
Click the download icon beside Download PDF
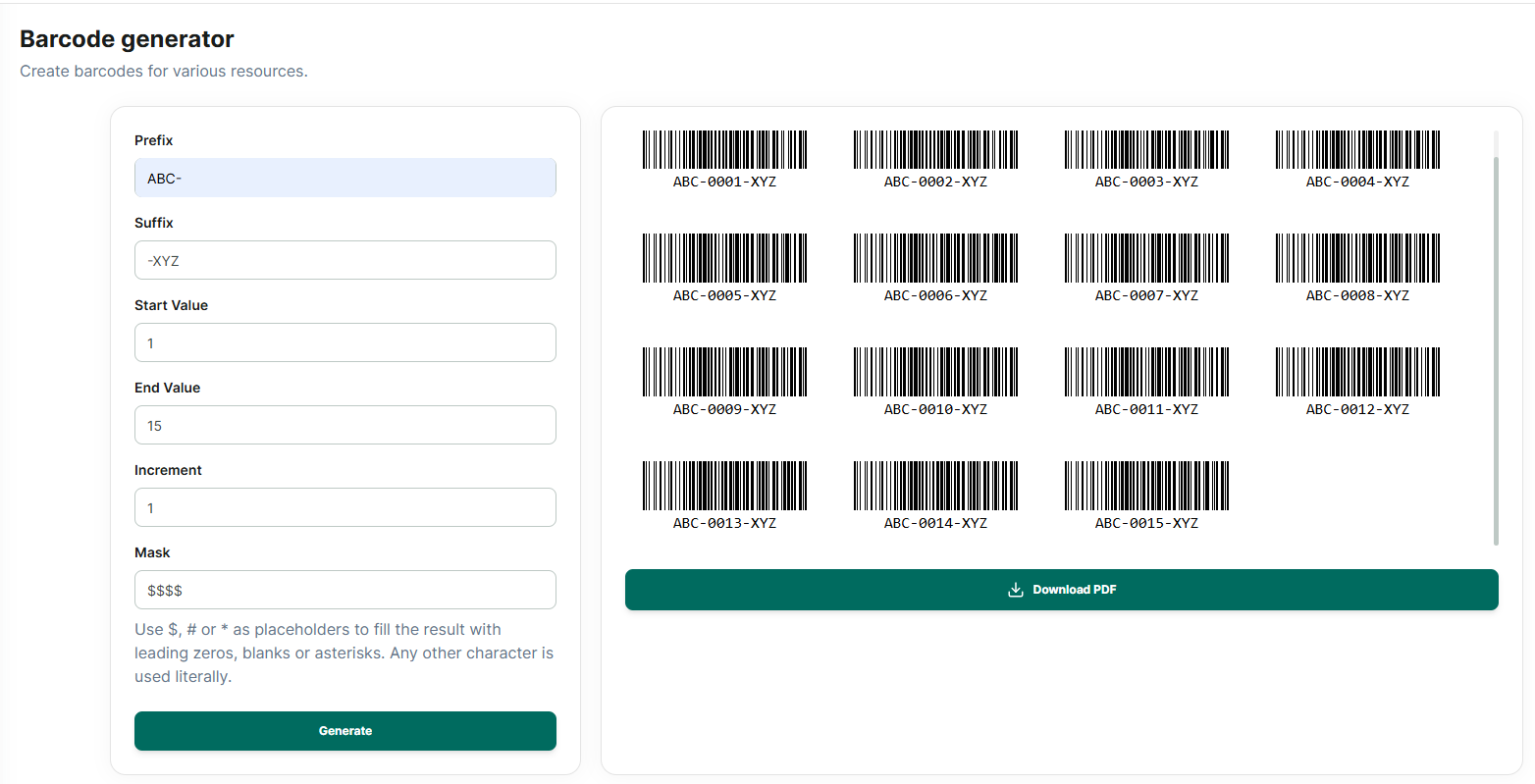(x=1016, y=590)
